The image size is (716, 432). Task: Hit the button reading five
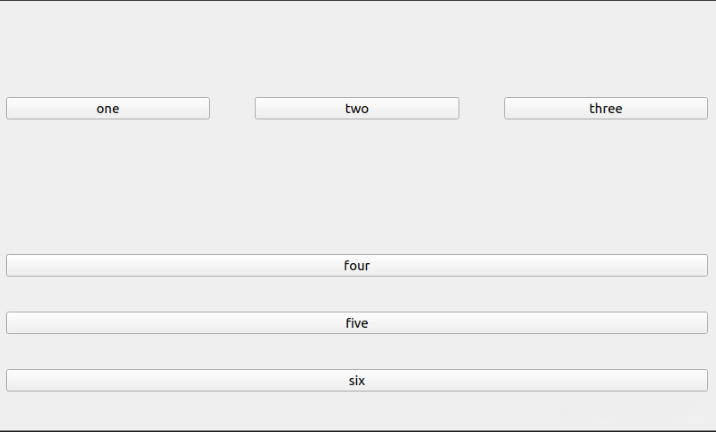[x=357, y=323]
